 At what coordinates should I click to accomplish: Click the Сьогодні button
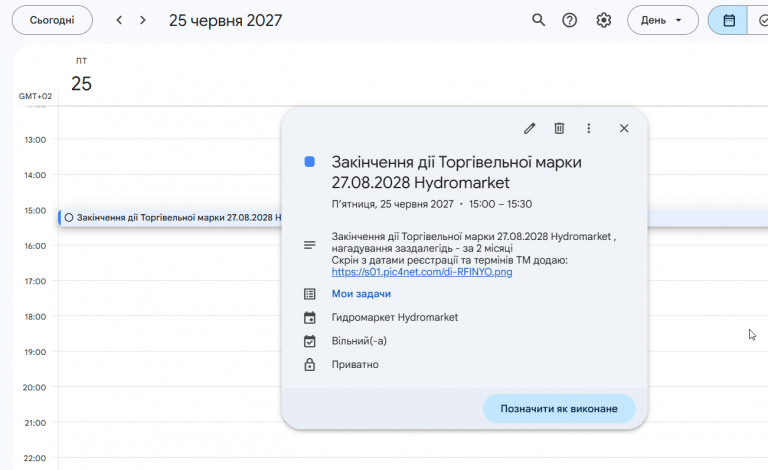tap(52, 20)
